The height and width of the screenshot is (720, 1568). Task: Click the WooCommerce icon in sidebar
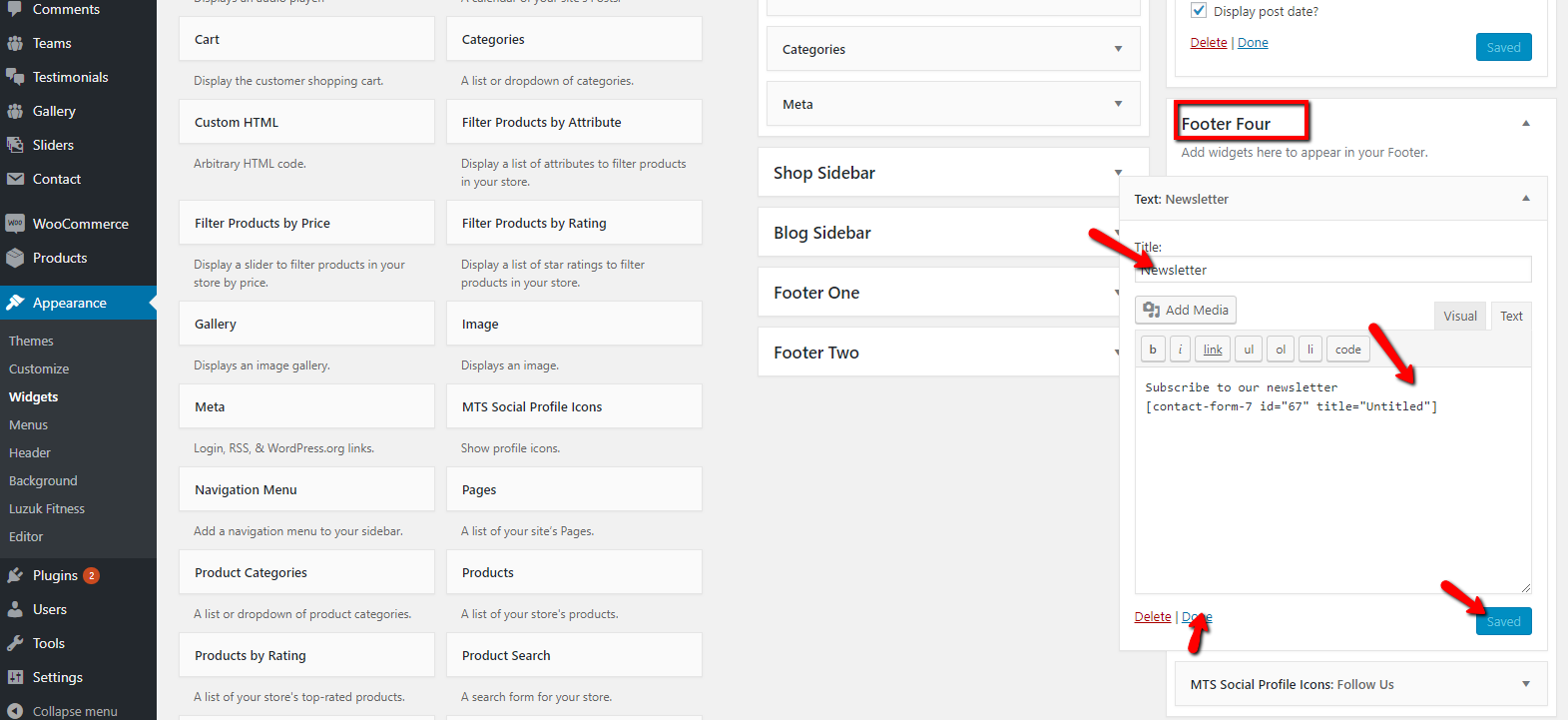(15, 224)
